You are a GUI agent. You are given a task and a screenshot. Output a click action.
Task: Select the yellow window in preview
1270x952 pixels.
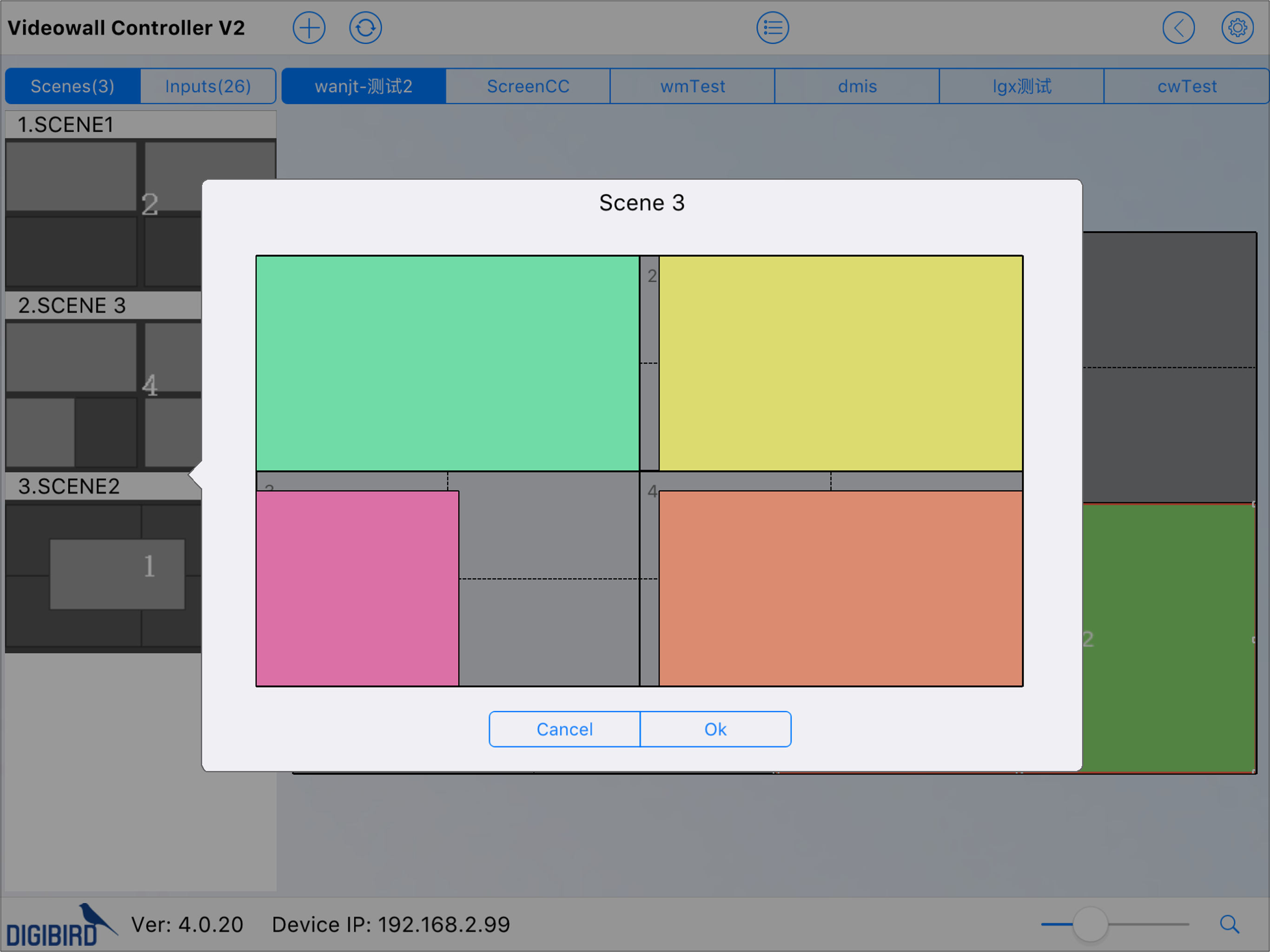point(840,363)
